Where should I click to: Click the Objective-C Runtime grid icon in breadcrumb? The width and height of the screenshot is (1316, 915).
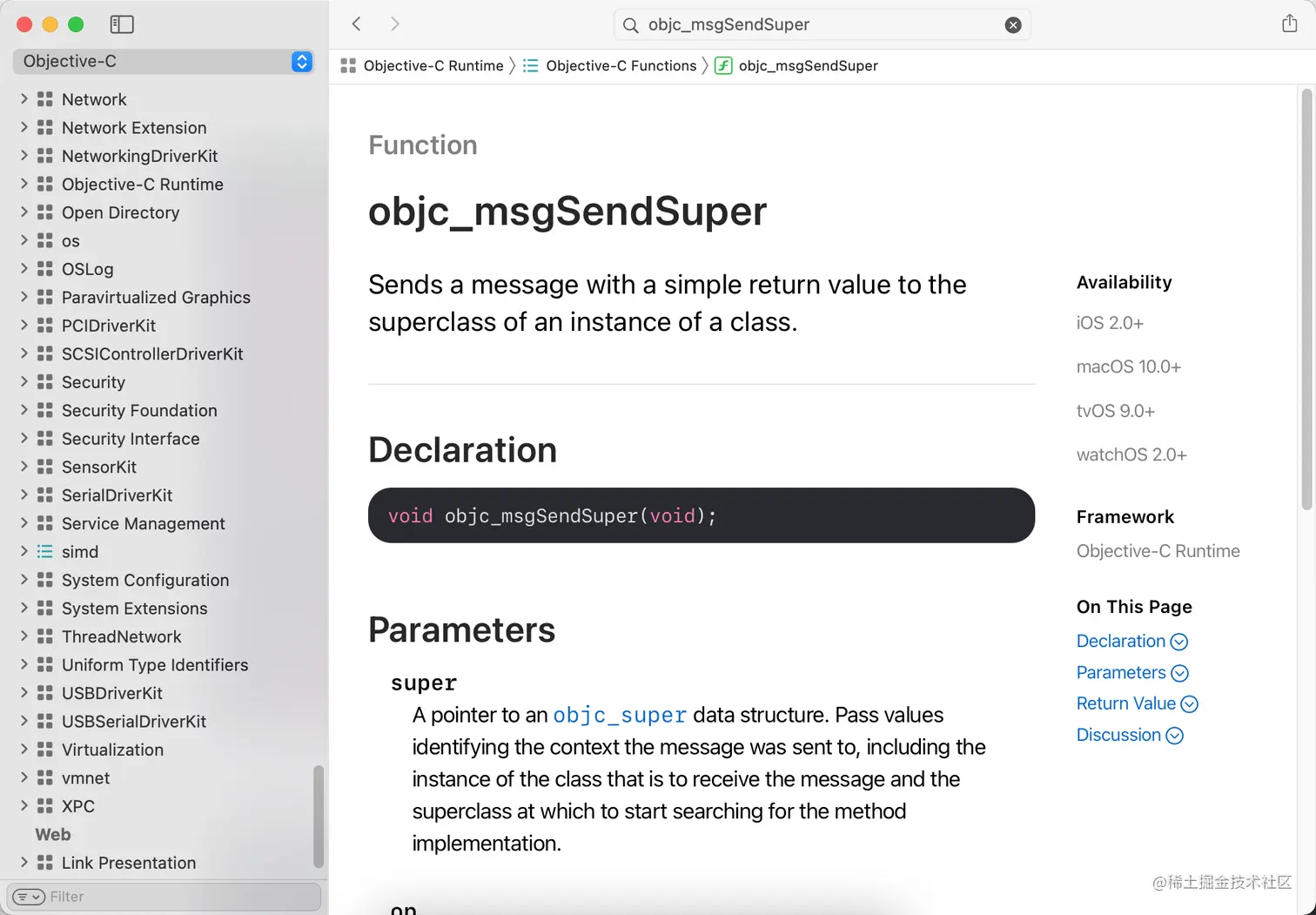pyautogui.click(x=348, y=66)
